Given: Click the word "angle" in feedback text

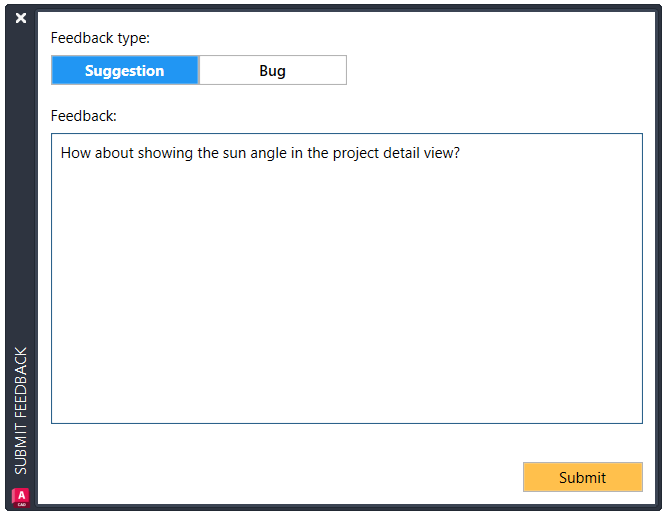Looking at the screenshot, I should coord(268,153).
